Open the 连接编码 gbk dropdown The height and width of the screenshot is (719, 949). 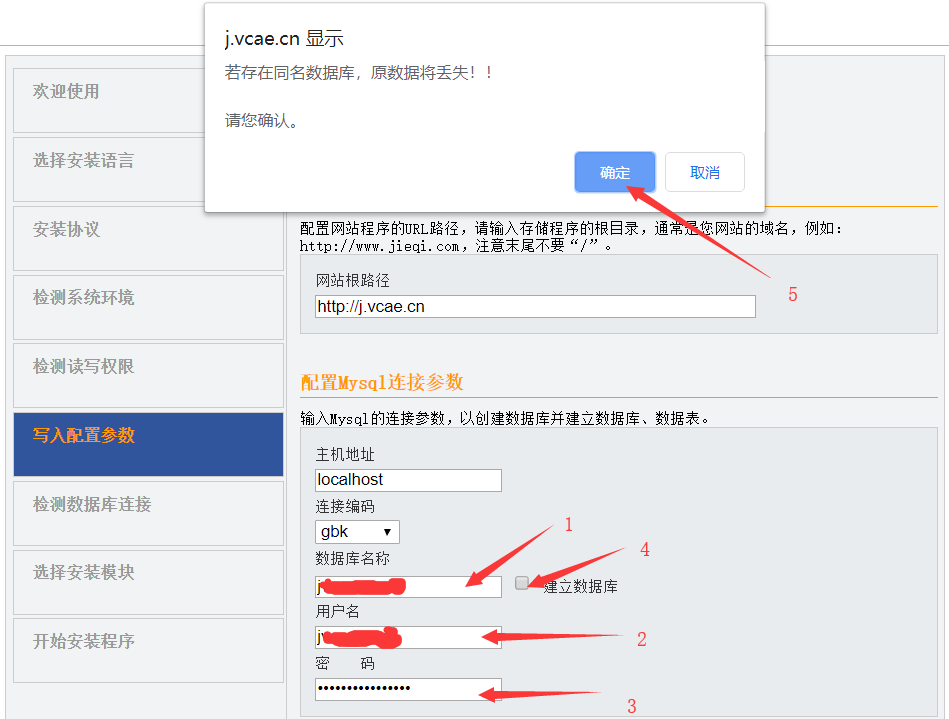[x=357, y=532]
